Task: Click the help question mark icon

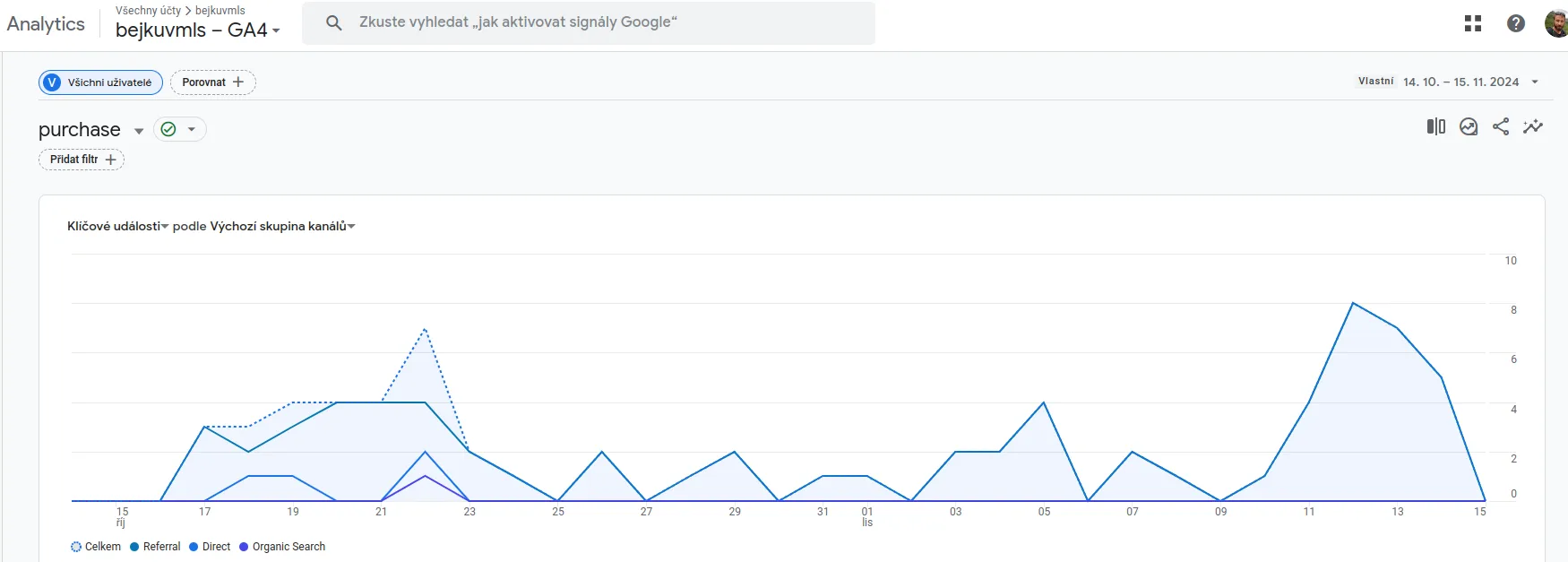Action: (1516, 24)
